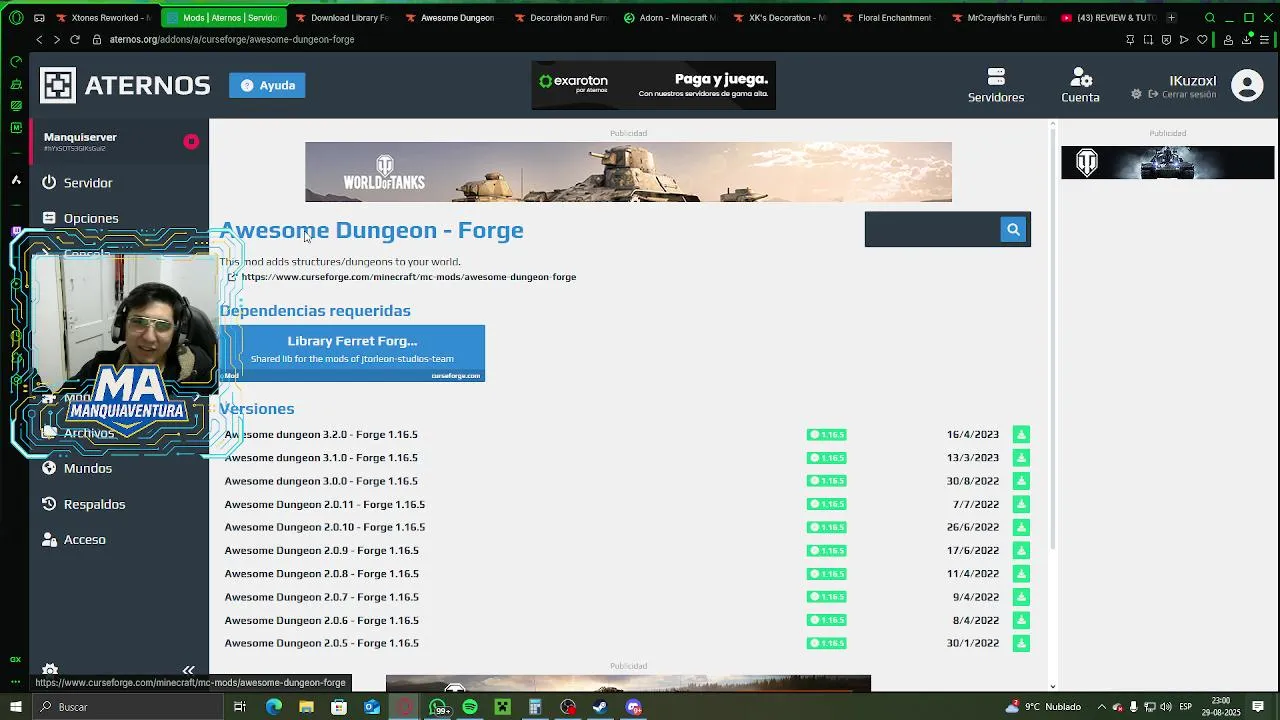Download Awesome Dungeon 2.0.11 version

[1021, 504]
